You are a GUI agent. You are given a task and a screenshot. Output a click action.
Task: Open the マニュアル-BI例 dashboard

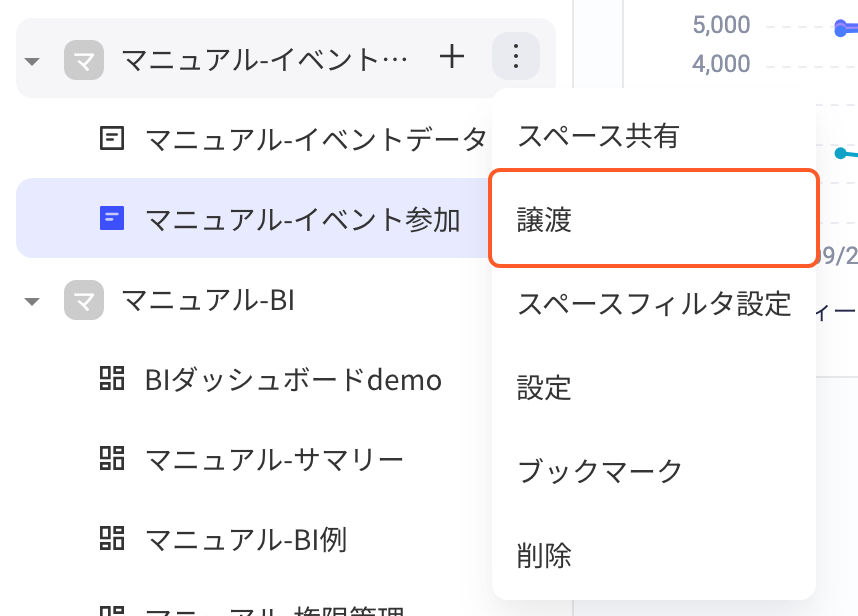pos(246,540)
